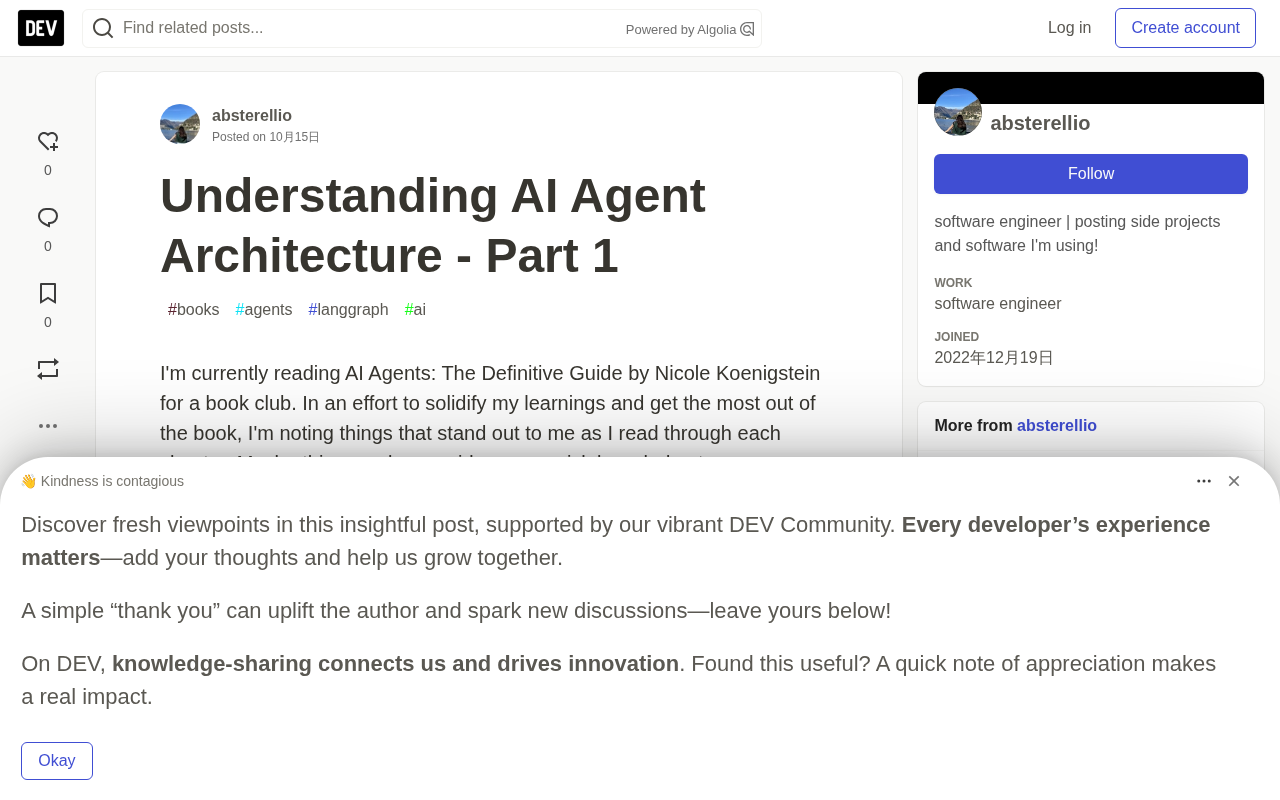Open the #langgraph tag
This screenshot has height=800, width=1280.
coord(349,310)
